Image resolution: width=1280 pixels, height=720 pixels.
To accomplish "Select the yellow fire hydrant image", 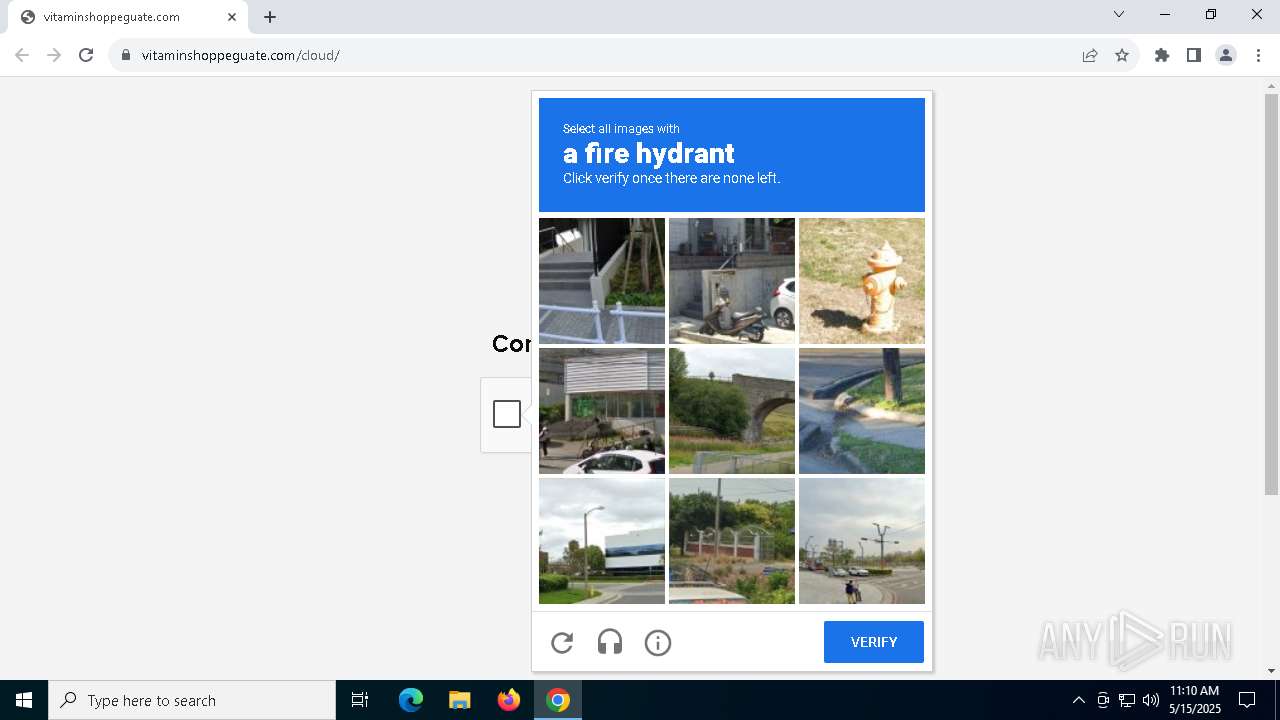I will 862,281.
